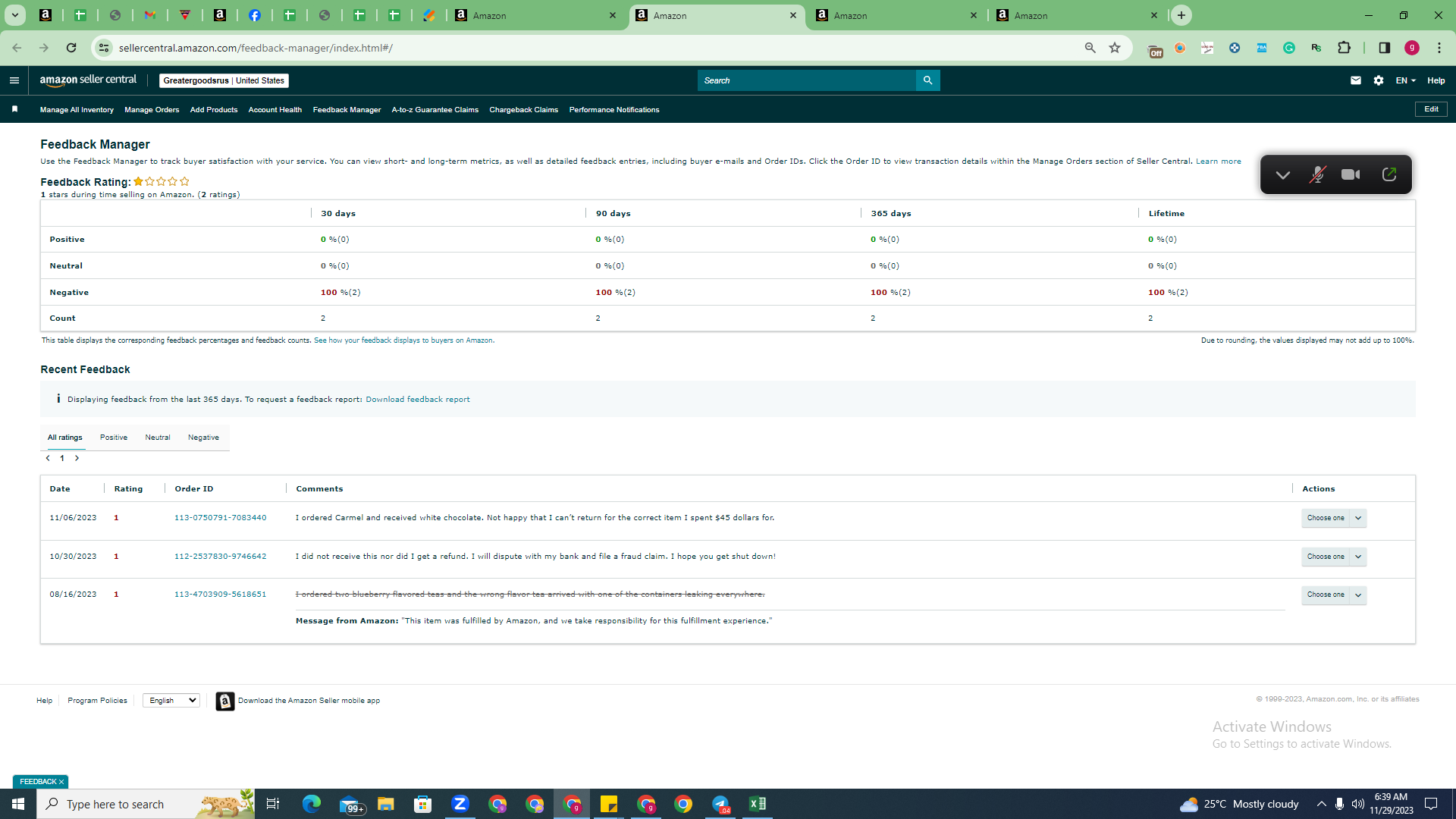
Task: Open the Windows Start menu
Action: tap(18, 804)
